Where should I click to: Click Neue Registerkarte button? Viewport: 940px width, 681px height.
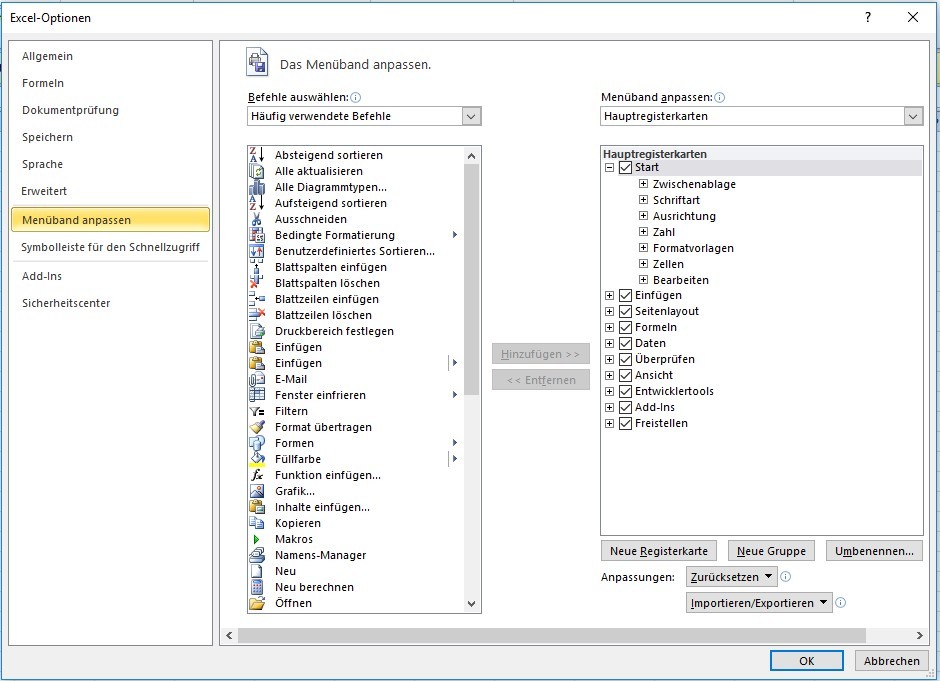click(x=659, y=551)
